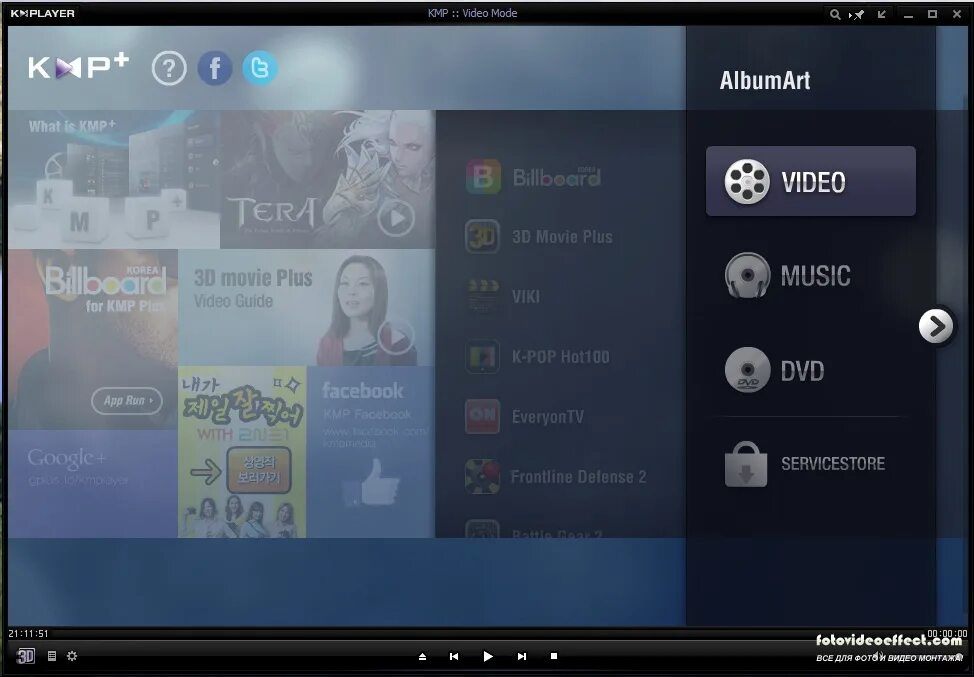Open the Billboard app in the list

tap(533, 177)
